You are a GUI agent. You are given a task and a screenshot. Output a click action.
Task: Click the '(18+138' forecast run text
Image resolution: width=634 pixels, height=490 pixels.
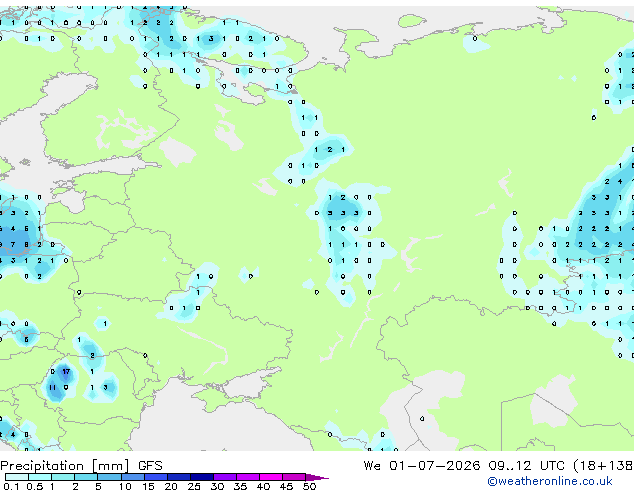pyautogui.click(x=603, y=466)
